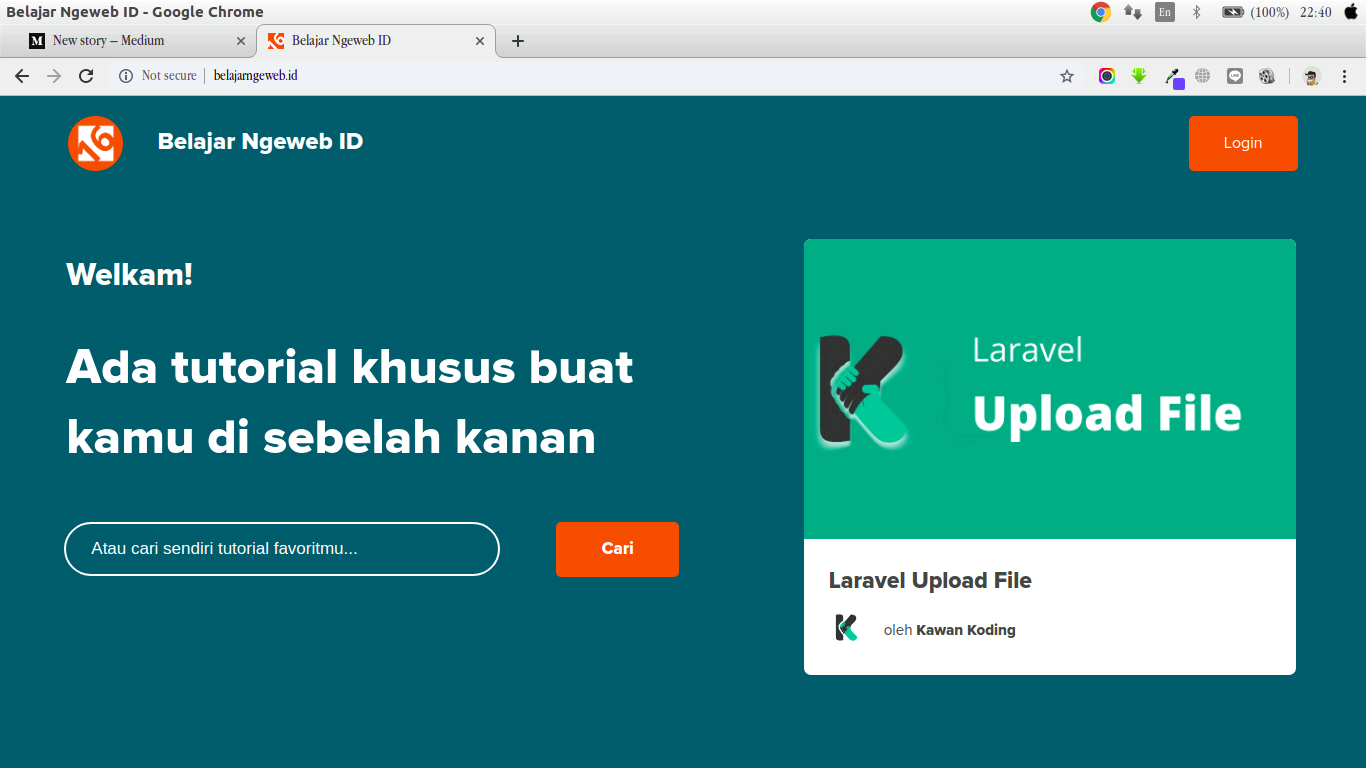Open the Chrome profile avatar
Screen dimensions: 1366x768
point(1311,76)
